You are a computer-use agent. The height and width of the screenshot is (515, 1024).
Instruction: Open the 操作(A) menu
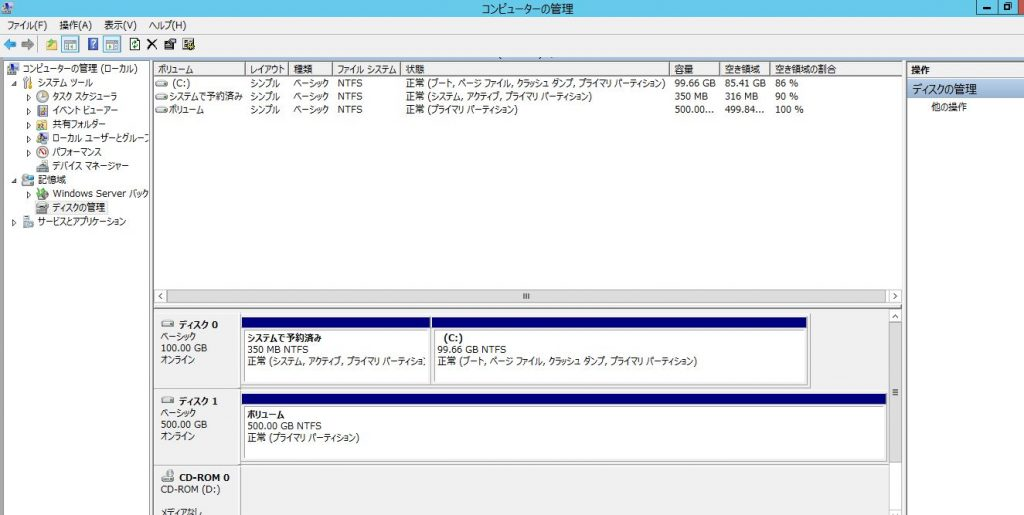coord(75,25)
